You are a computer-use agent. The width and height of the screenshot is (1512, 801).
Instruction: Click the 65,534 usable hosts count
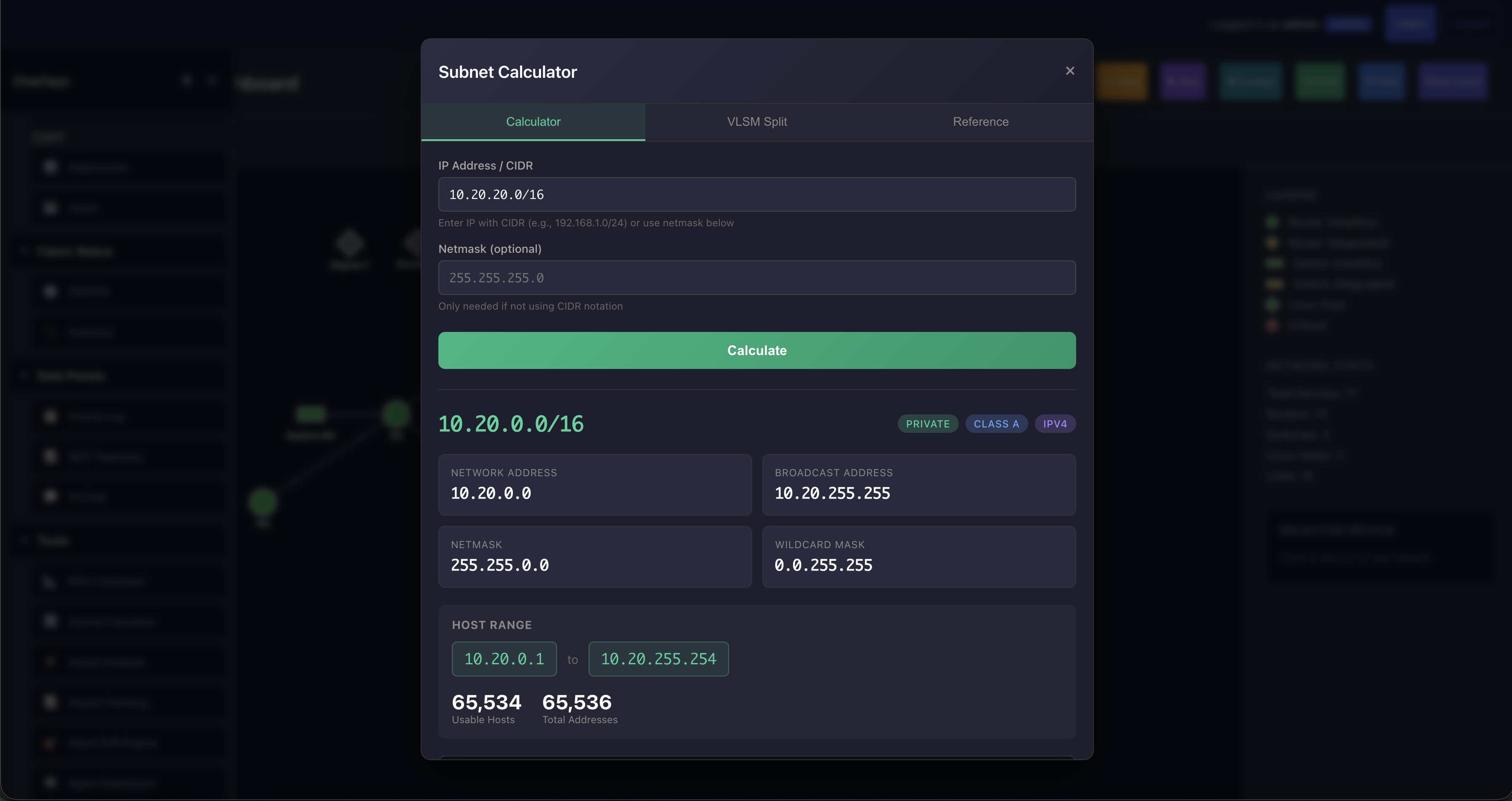coord(487,703)
